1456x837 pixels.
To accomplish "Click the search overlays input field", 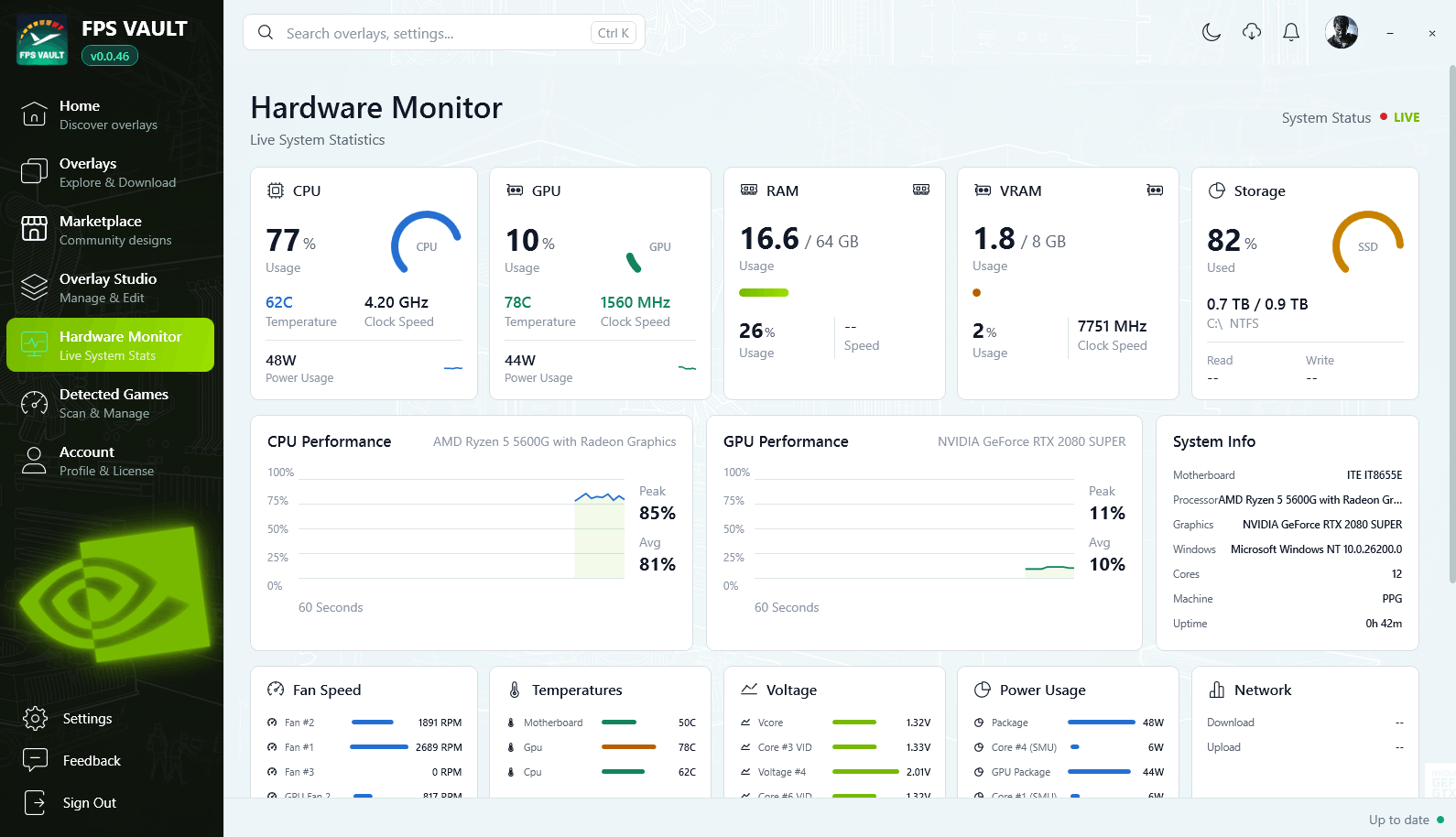I will pos(444,33).
